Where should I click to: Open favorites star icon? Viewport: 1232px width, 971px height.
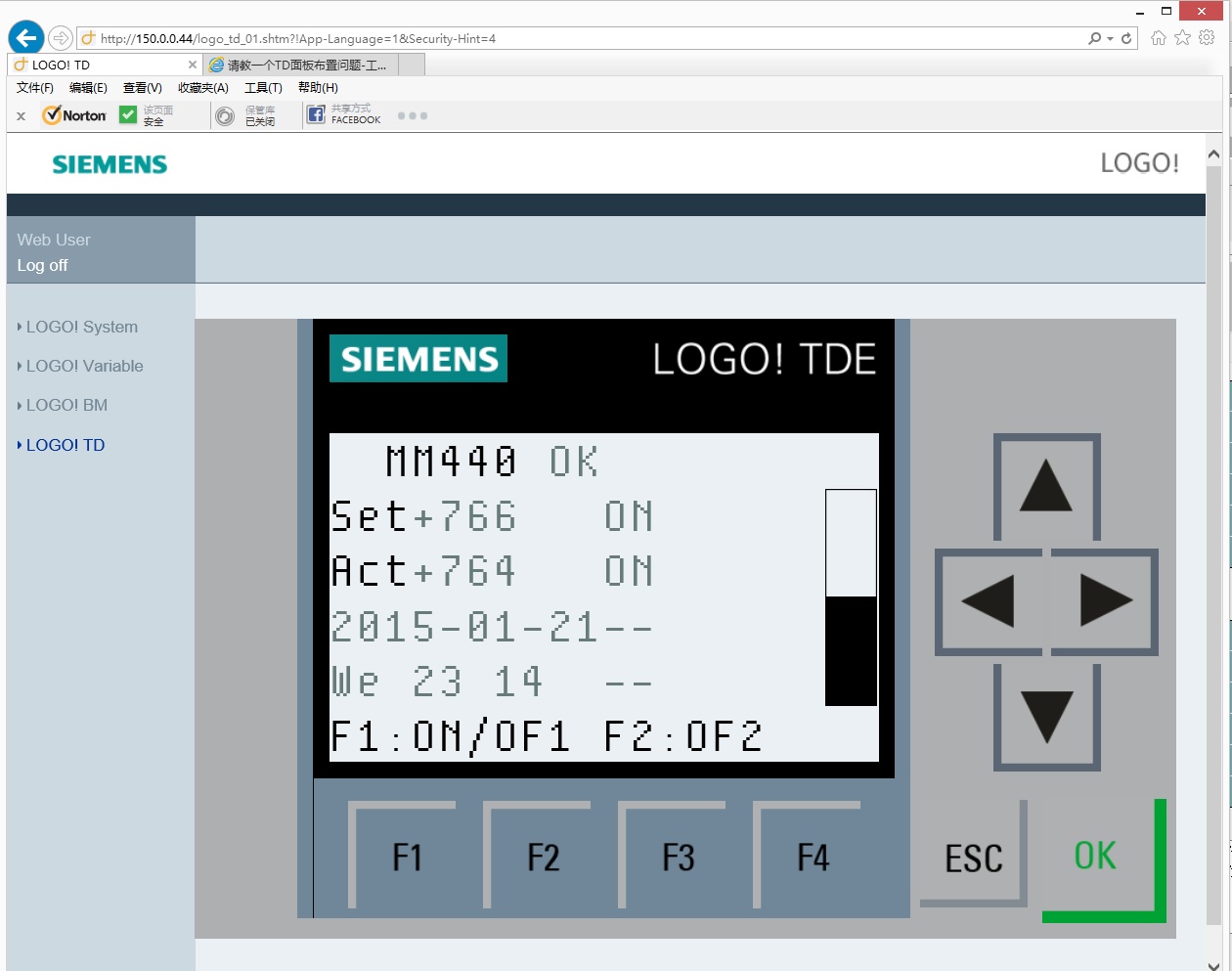coord(1183,37)
